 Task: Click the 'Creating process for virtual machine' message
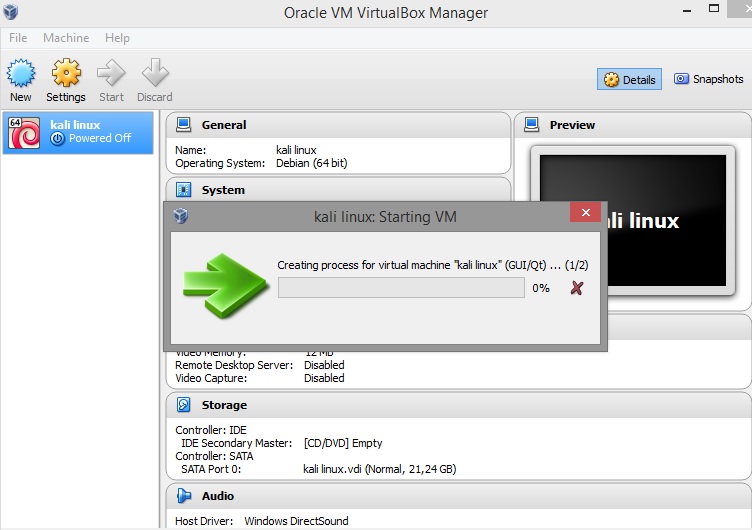coord(433,265)
